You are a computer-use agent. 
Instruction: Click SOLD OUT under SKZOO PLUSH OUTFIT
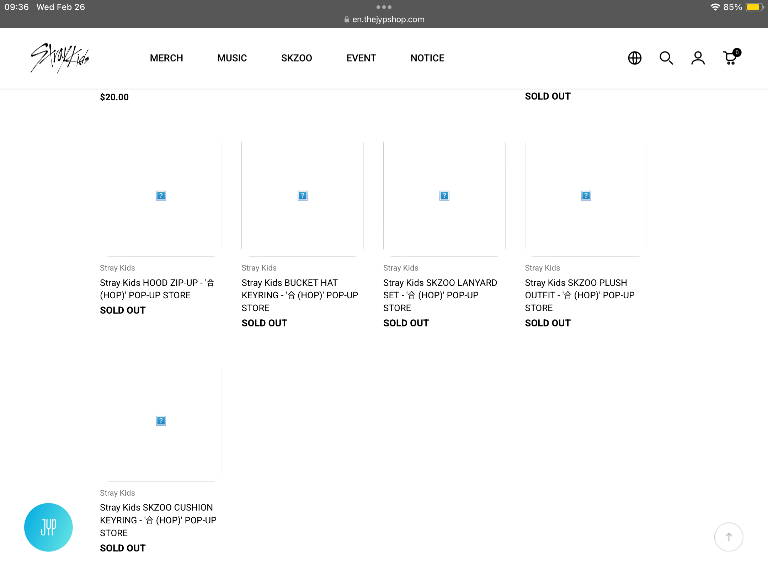click(548, 323)
